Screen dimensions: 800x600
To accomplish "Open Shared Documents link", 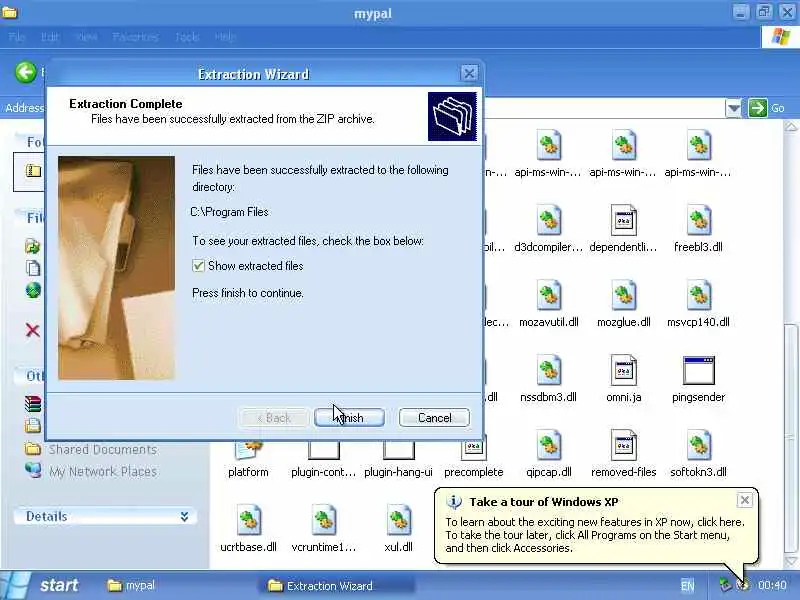I will click(103, 449).
